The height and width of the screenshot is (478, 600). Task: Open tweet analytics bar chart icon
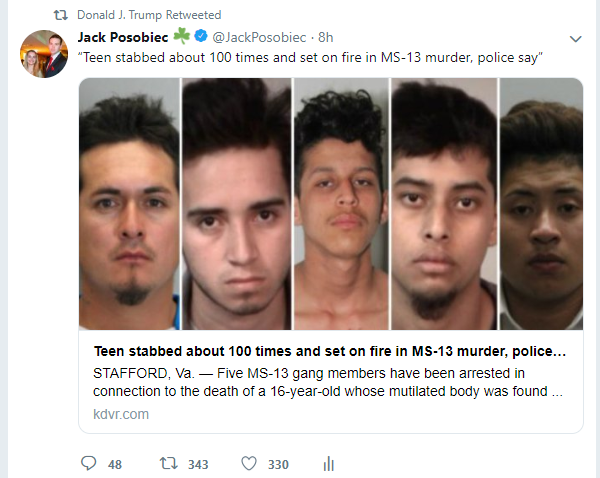tap(329, 463)
